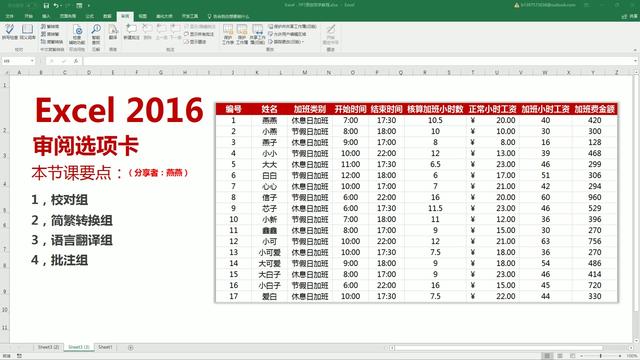Add a new sheet with plus button
This screenshot has width=640, height=360.
click(131, 348)
